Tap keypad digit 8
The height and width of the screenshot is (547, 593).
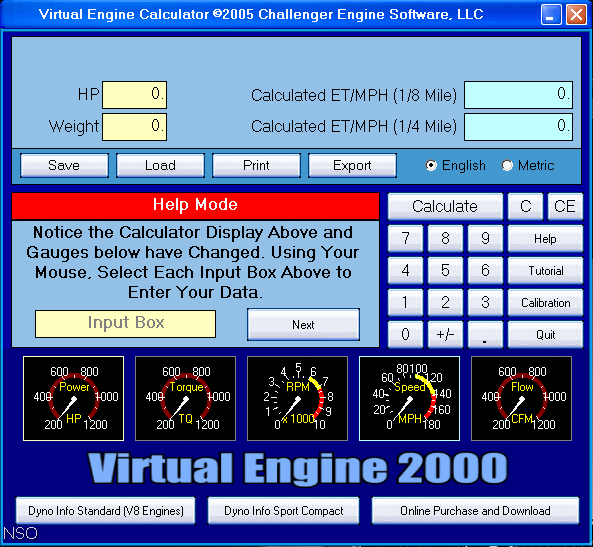[x=445, y=238]
